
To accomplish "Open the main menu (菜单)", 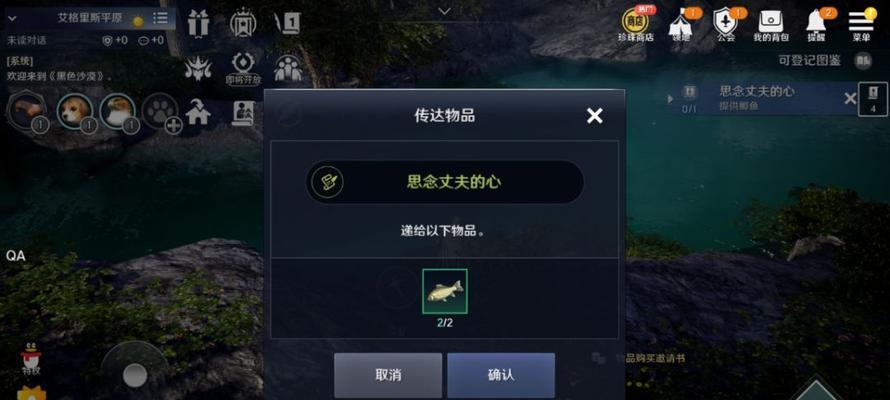I will (x=861, y=26).
